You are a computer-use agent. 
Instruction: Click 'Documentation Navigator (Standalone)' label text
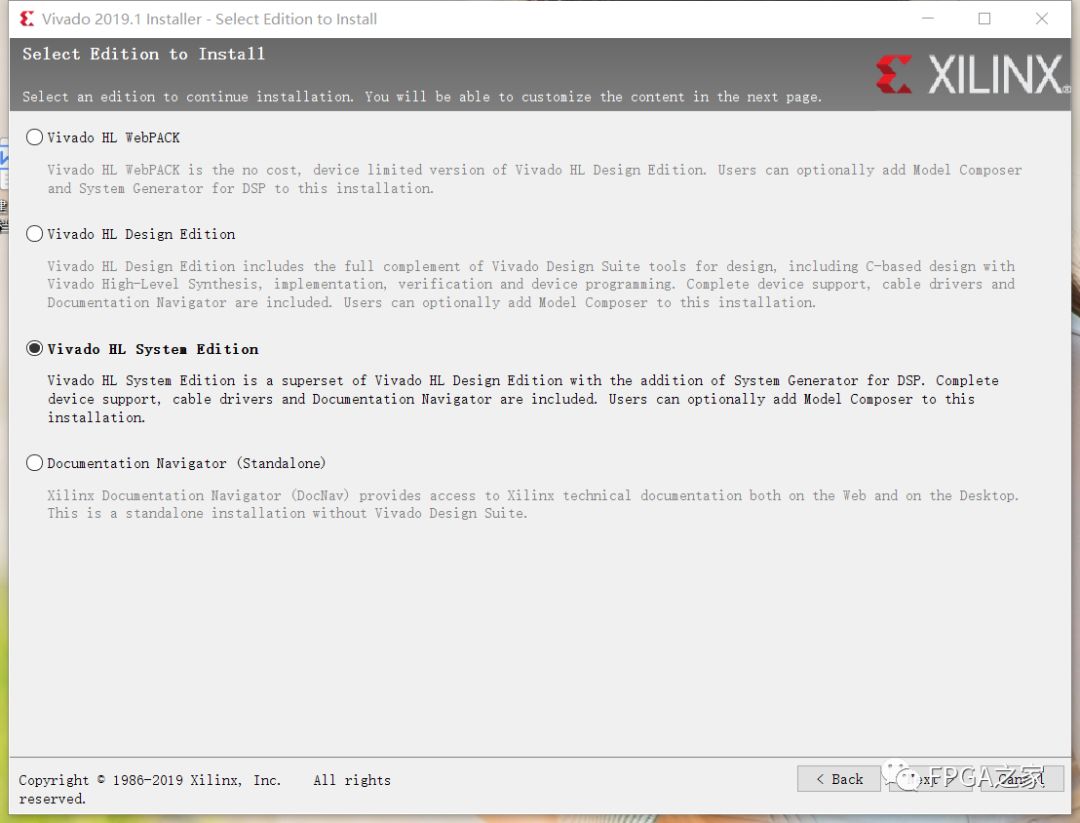(186, 463)
